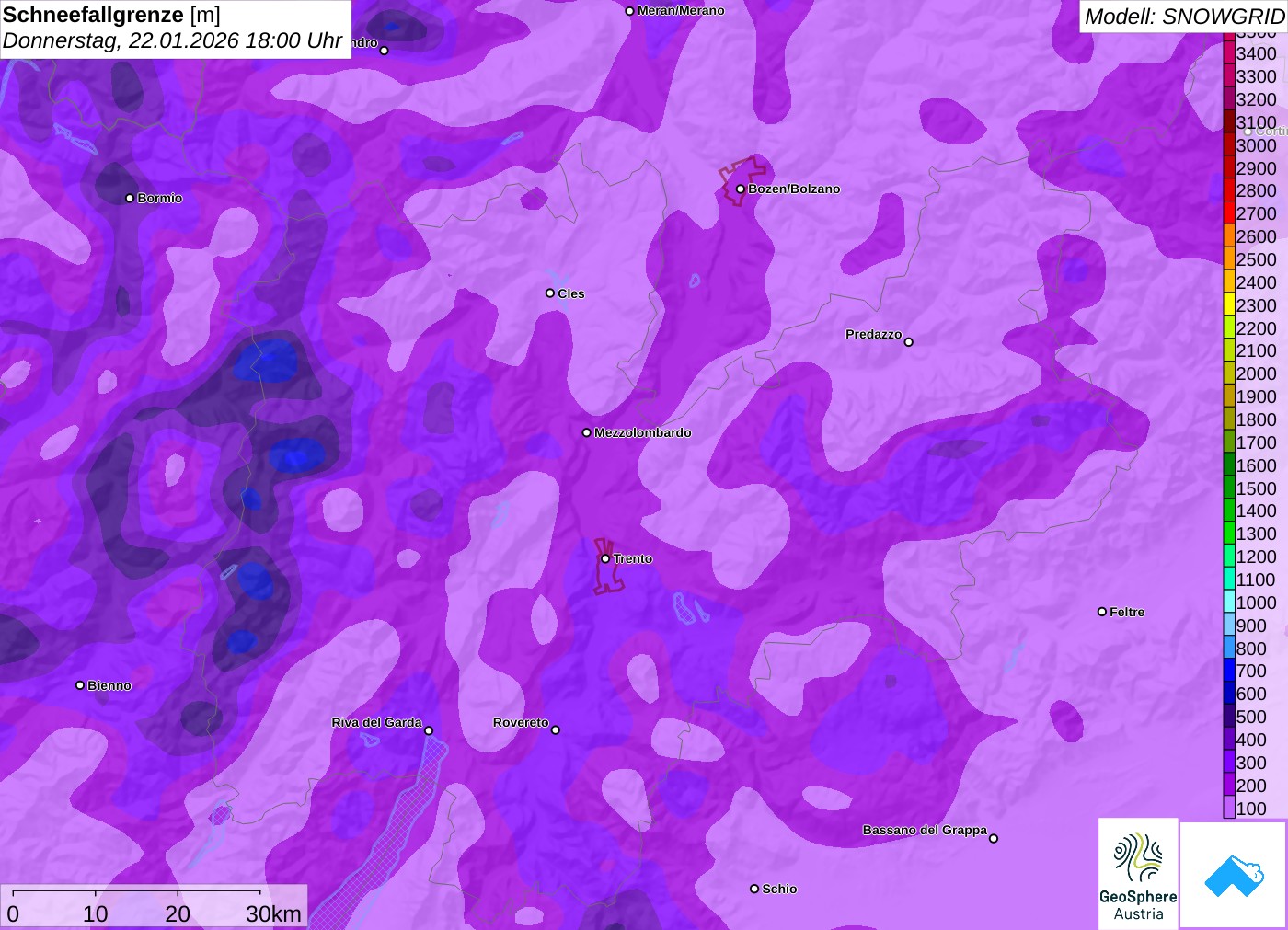Select the dark red 3000 legend swatch
The width and height of the screenshot is (1288, 930).
coord(1229,144)
